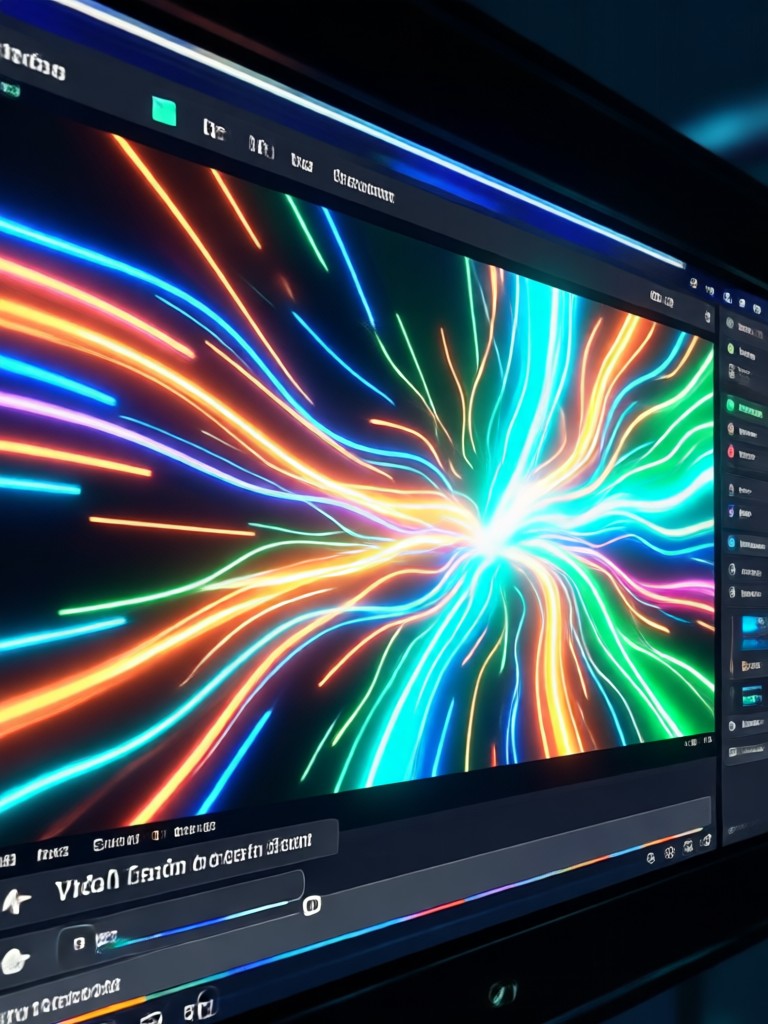Click the green dot icon near the sidebar top
Viewport: 768px width, 1024px height.
pos(731,349)
